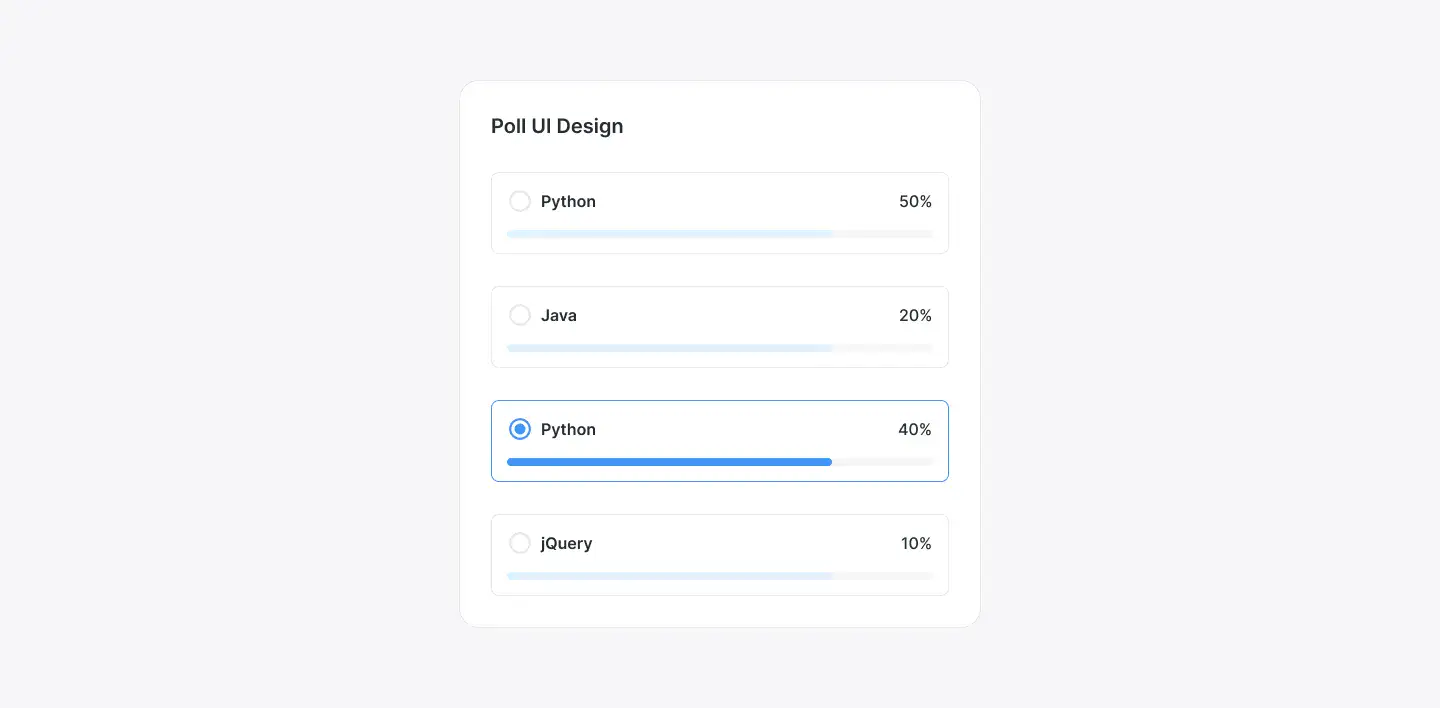This screenshot has height=708, width=1440.
Task: Click the 10% vote percentage
Action: coord(916,543)
